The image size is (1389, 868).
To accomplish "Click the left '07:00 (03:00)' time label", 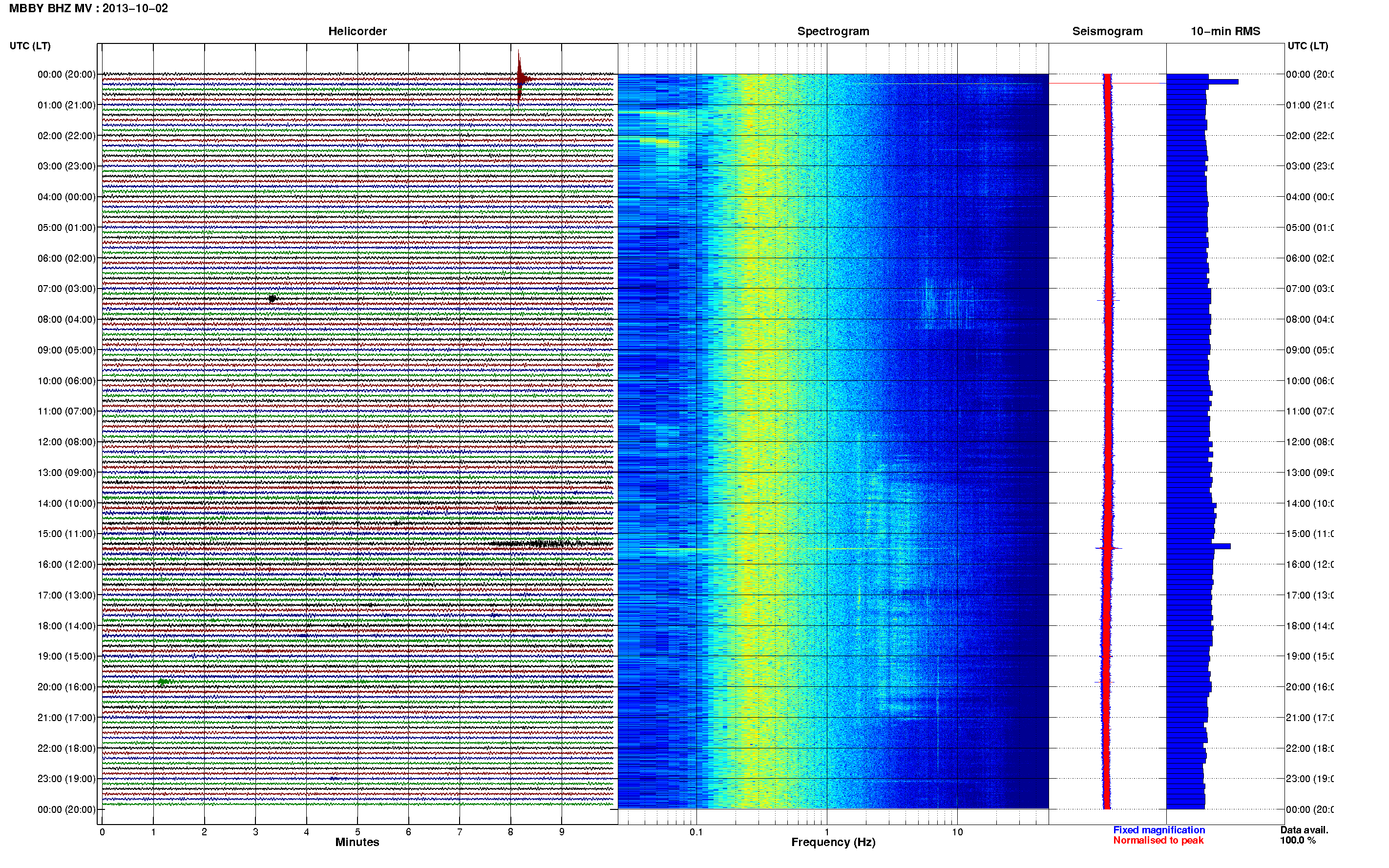I will coord(66,289).
